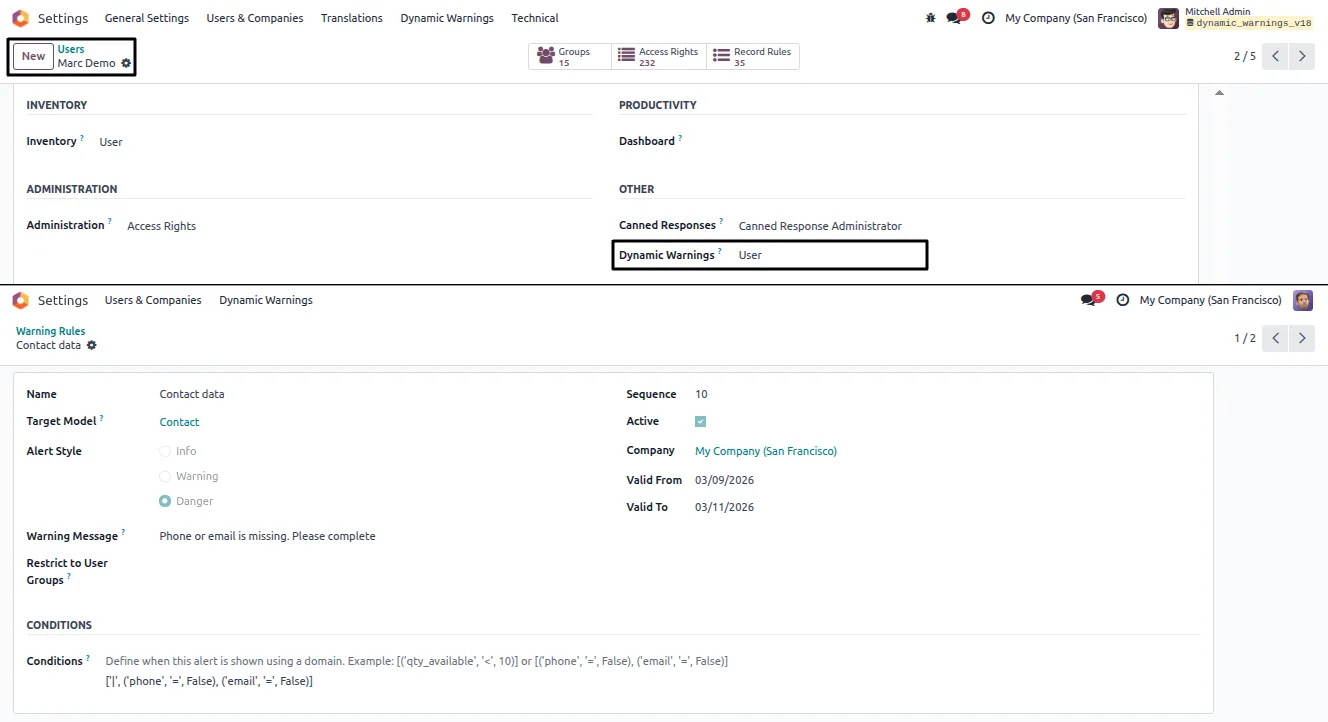Toggle the Active checkbox
The width and height of the screenshot is (1328, 722).
700,421
